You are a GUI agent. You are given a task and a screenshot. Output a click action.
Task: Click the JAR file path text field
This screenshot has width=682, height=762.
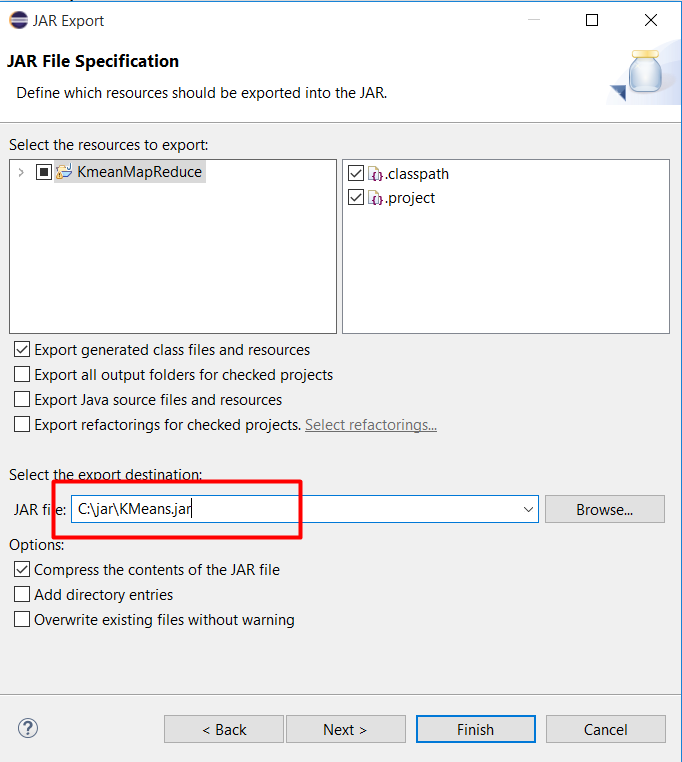[300, 509]
